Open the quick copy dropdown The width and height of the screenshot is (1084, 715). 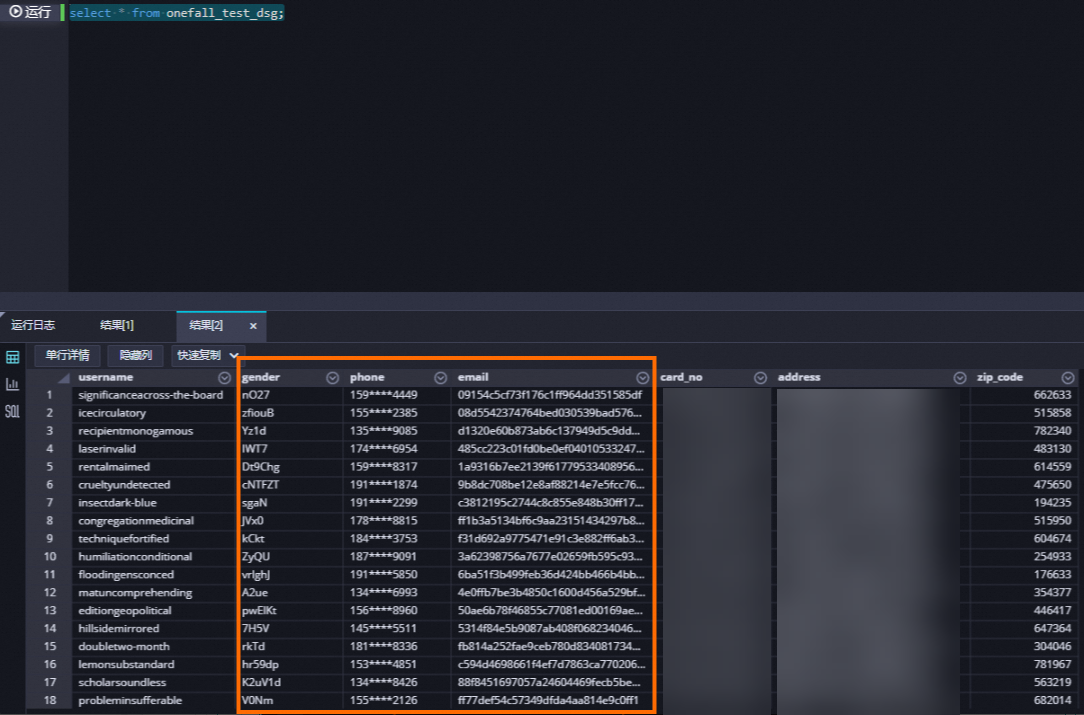pos(207,355)
